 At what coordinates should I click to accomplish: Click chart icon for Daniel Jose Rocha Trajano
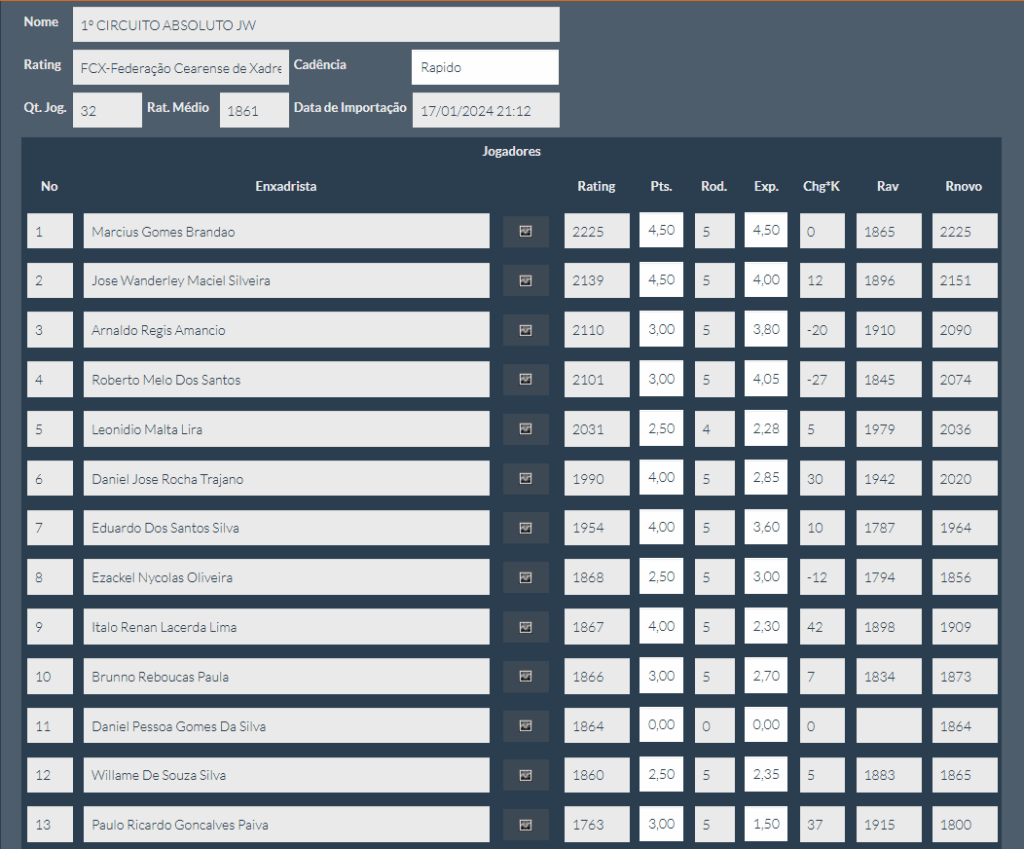click(526, 479)
